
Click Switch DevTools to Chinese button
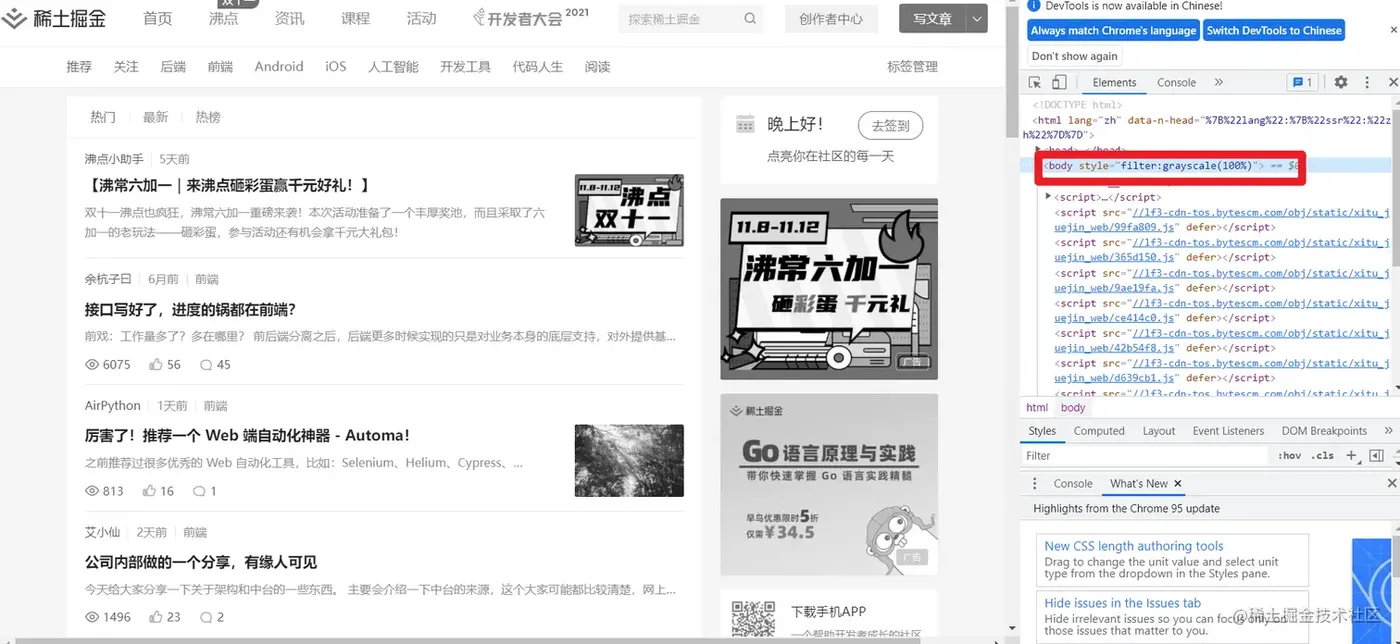[x=1274, y=30]
